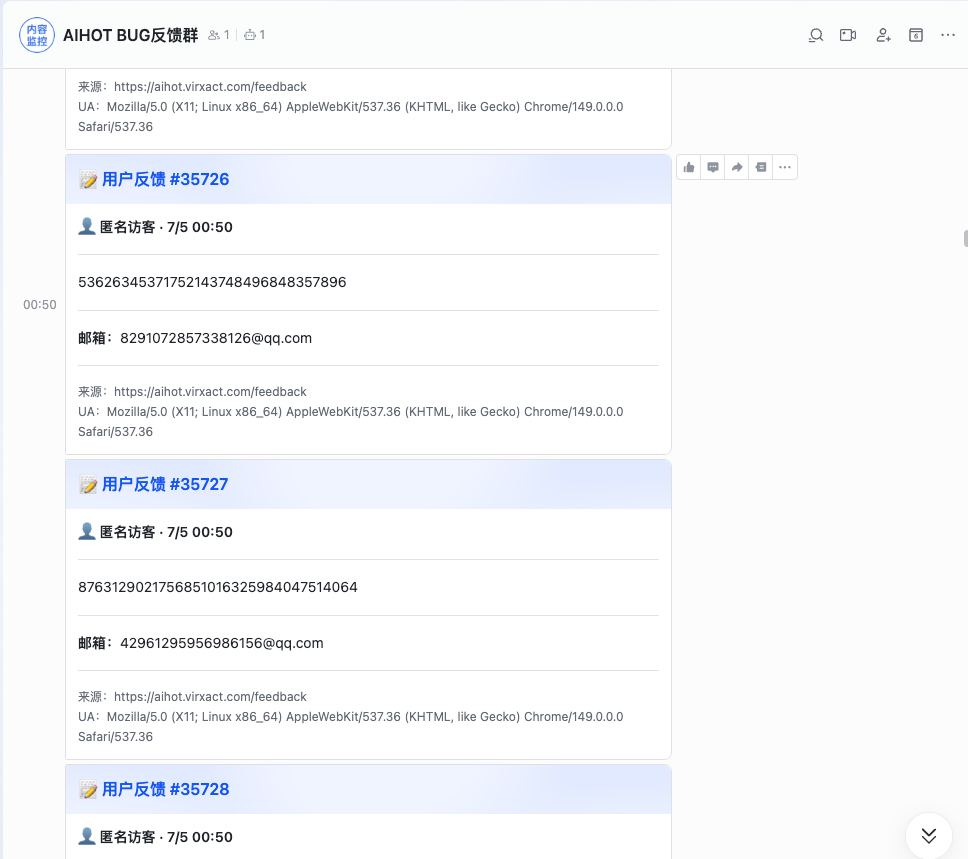
Task: Reply to the feedback #35726 message
Action: click(713, 167)
